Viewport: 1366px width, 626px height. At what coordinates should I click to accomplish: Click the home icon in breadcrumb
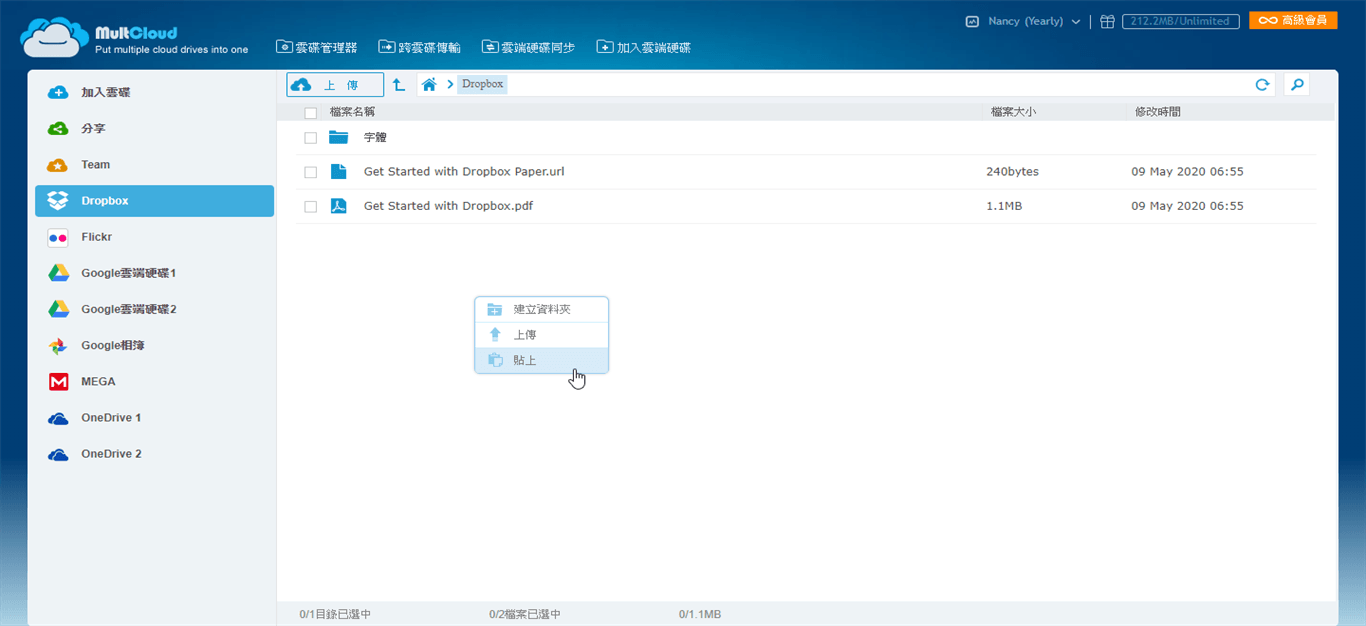tap(429, 85)
